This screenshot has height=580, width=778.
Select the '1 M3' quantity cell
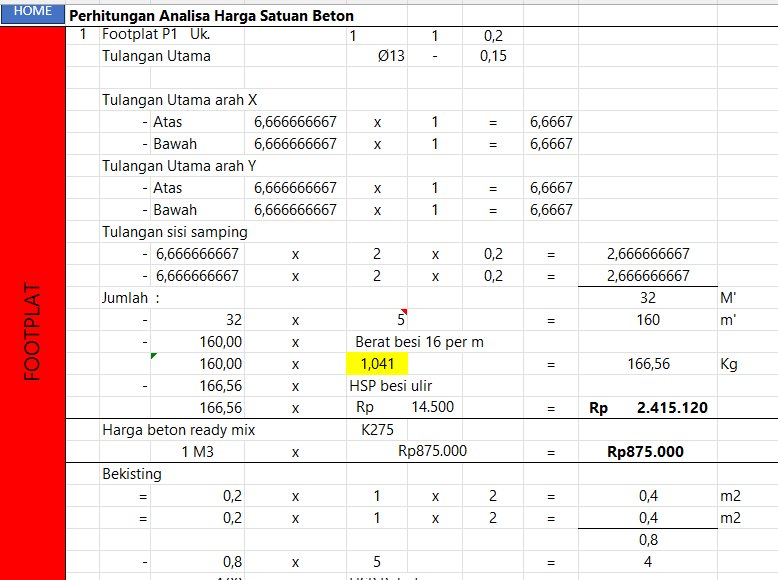(197, 452)
